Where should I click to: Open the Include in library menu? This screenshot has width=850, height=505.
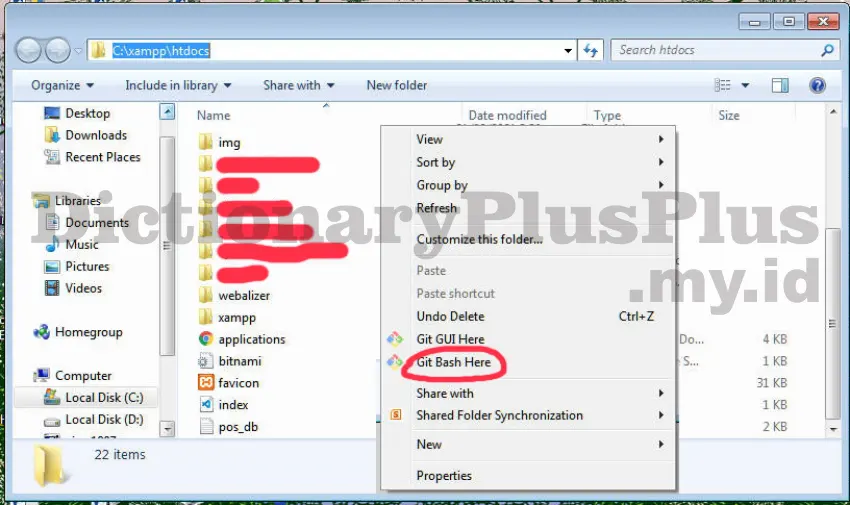(x=178, y=85)
